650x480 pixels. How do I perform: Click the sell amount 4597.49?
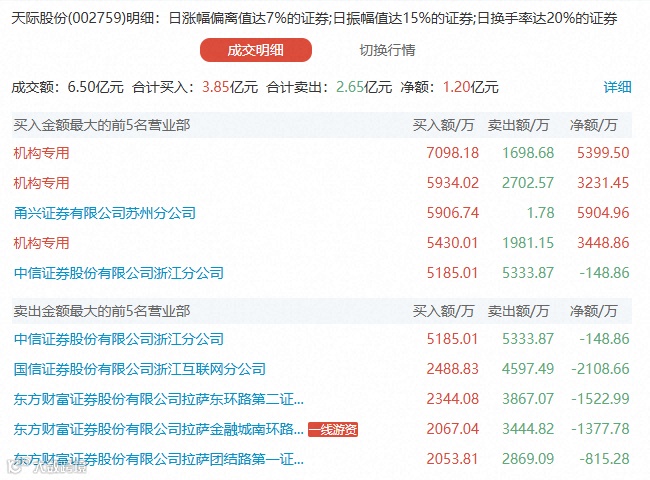pyautogui.click(x=528, y=368)
